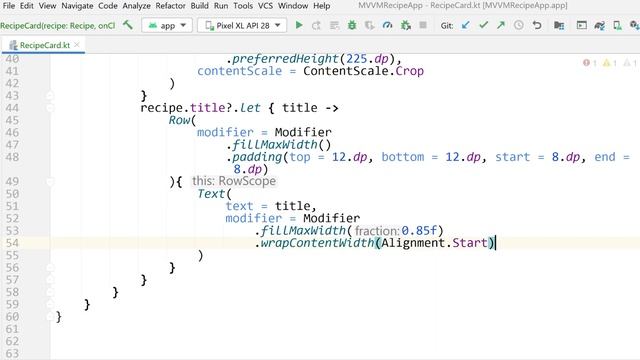The height and width of the screenshot is (360, 640).
Task: Click the wrapContentWidth call on line 54
Action: click(318, 243)
